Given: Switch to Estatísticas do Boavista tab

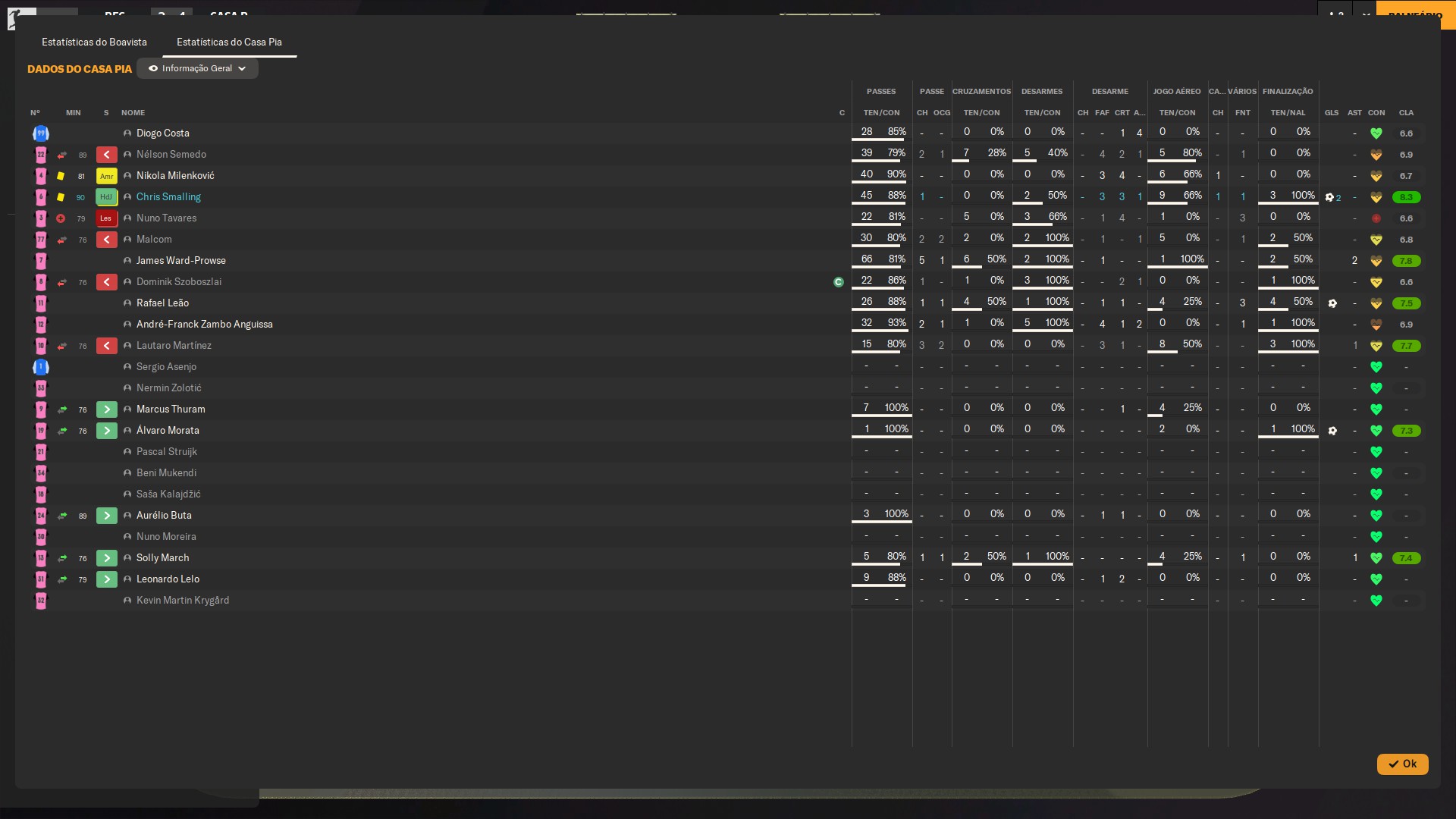Looking at the screenshot, I should 94,42.
